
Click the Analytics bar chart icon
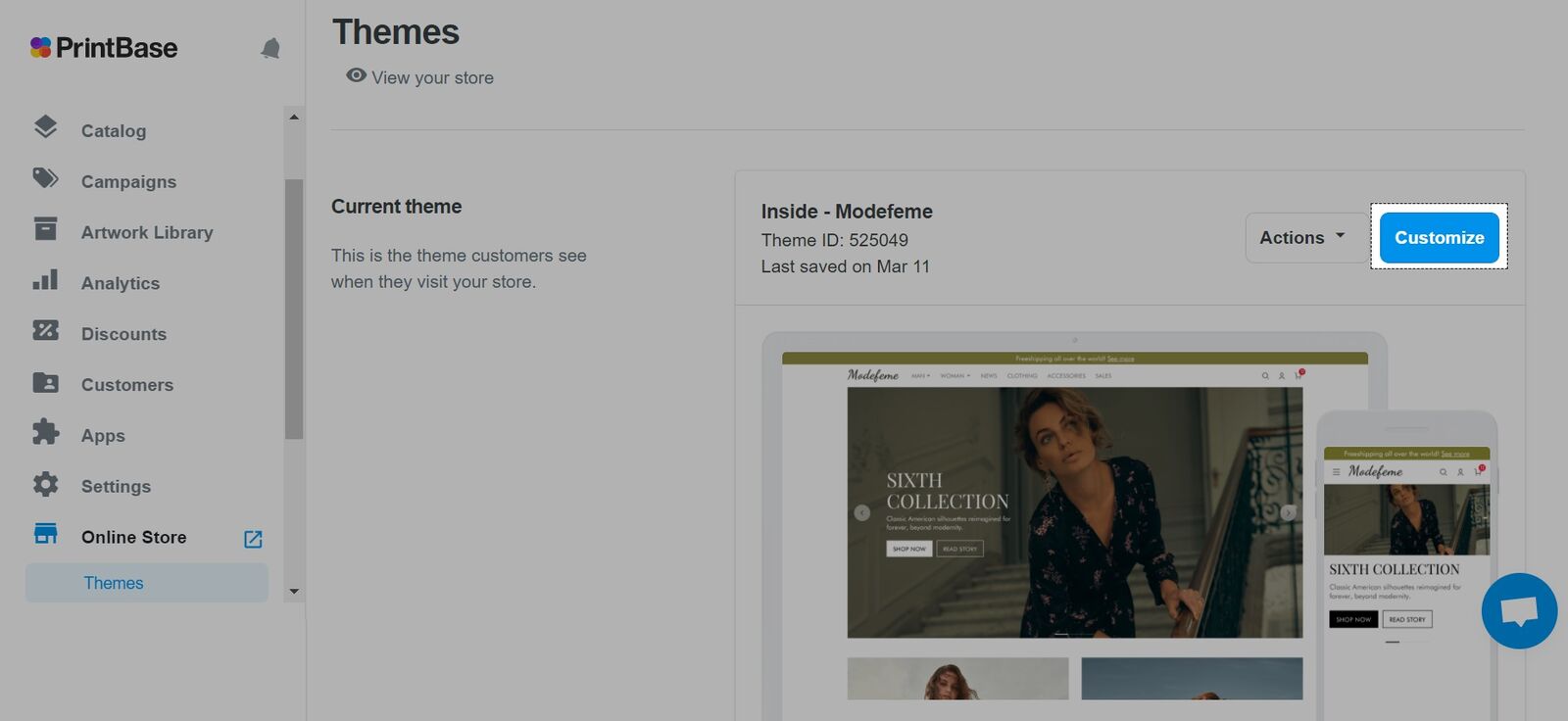45,280
